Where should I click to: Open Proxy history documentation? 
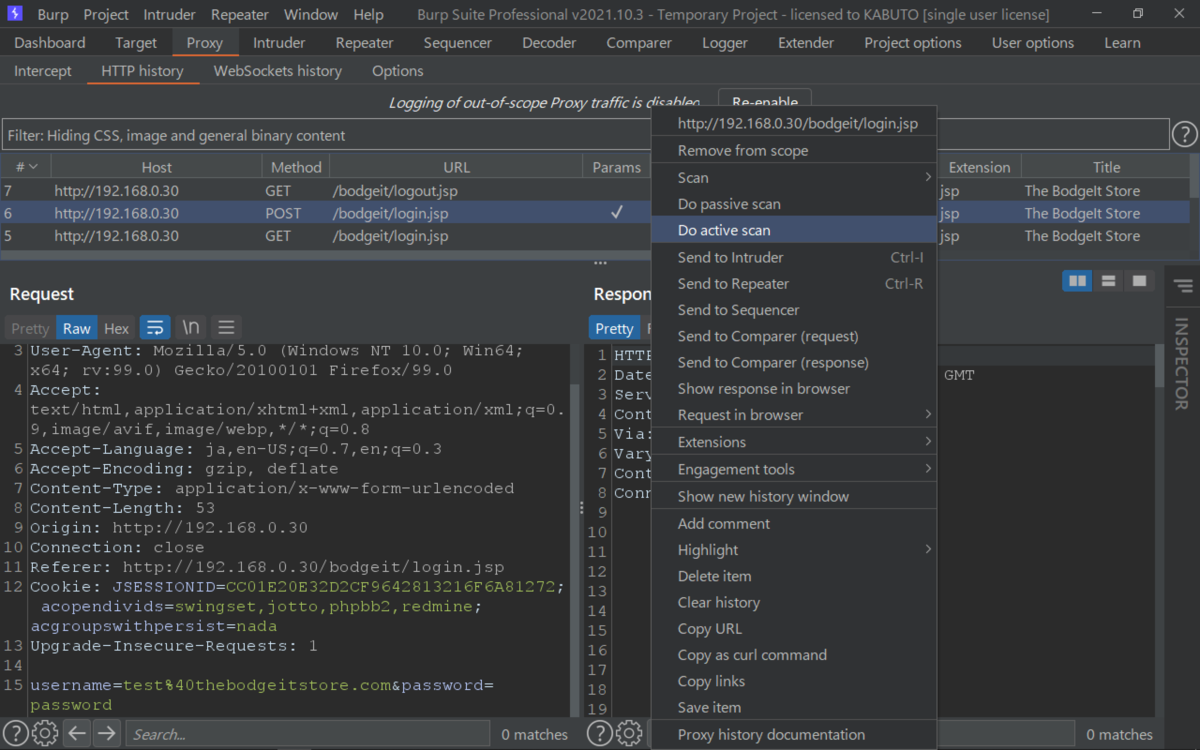(794, 734)
